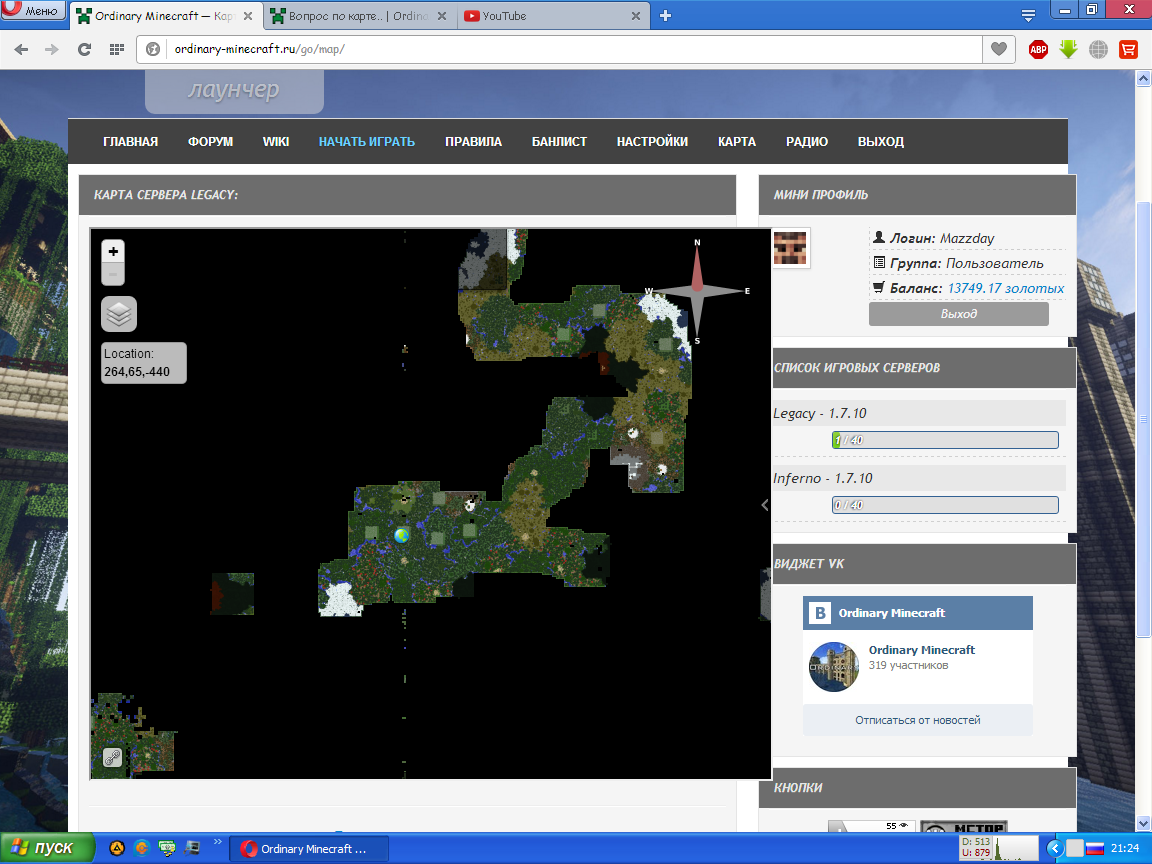The width and height of the screenshot is (1152, 864).
Task: Close the YouTube tab
Action: (636, 15)
